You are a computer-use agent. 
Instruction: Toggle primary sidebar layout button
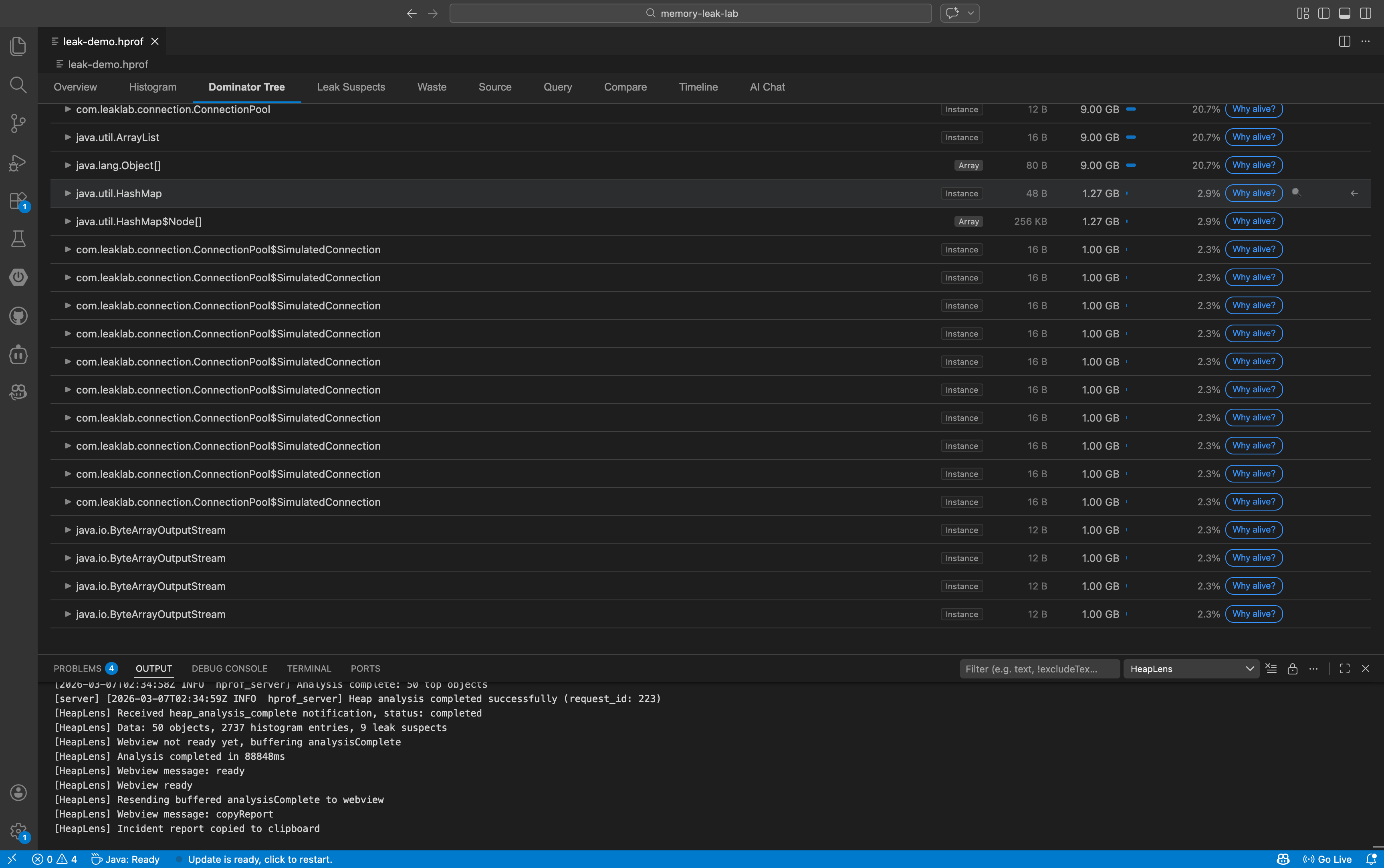pos(1324,13)
